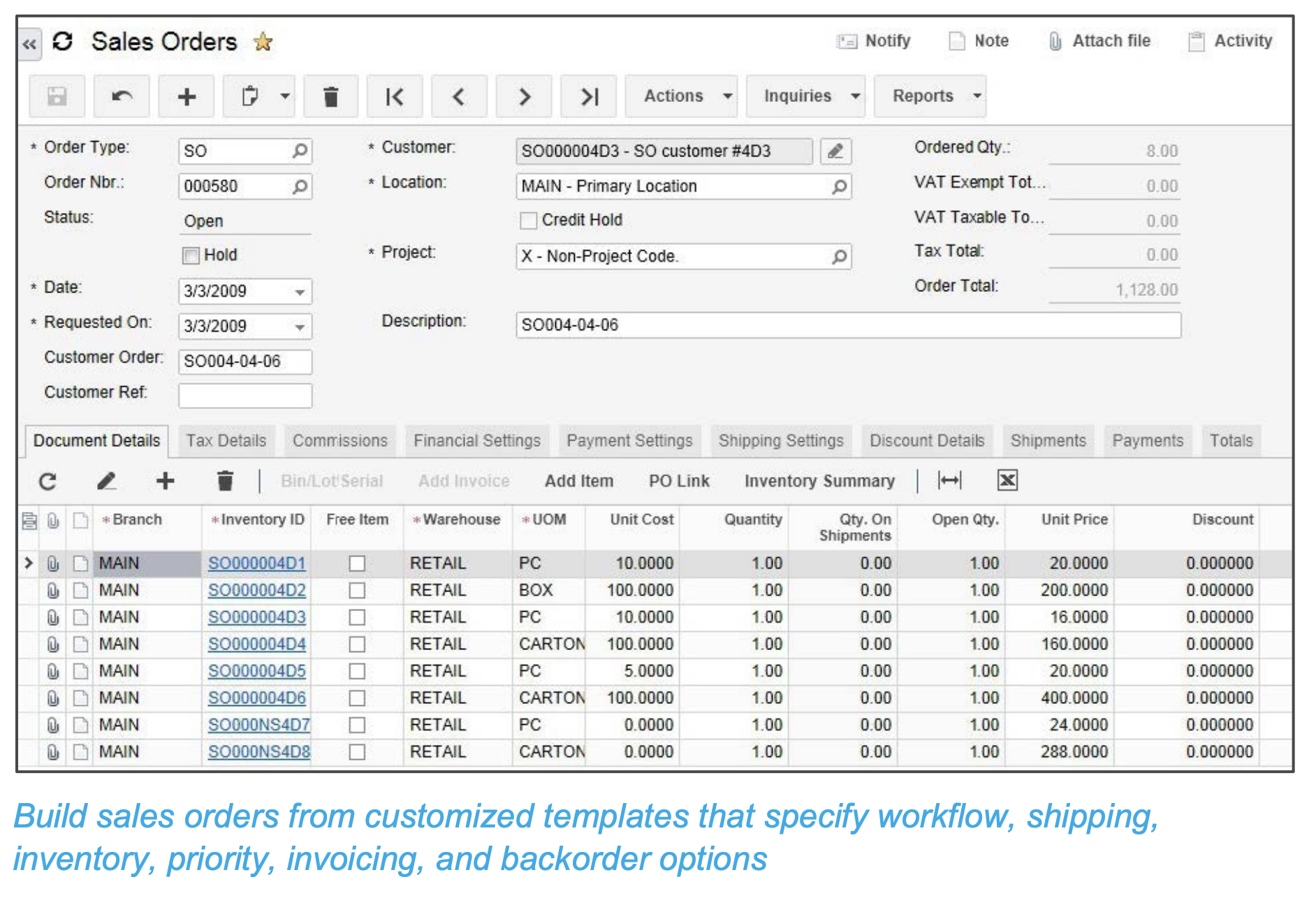Open the Discount Details tab
Viewport: 1316px width, 898px height.
927,441
